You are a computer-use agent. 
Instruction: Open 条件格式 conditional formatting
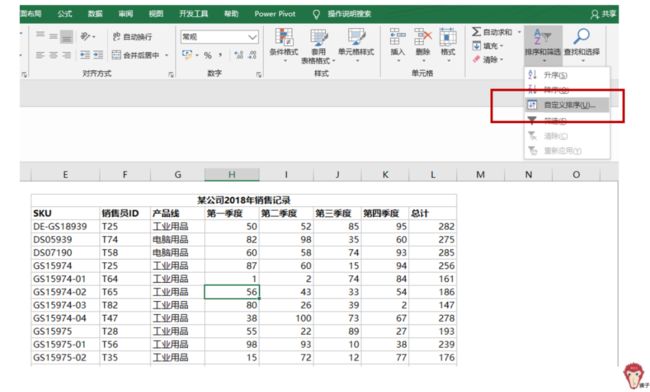tap(284, 45)
